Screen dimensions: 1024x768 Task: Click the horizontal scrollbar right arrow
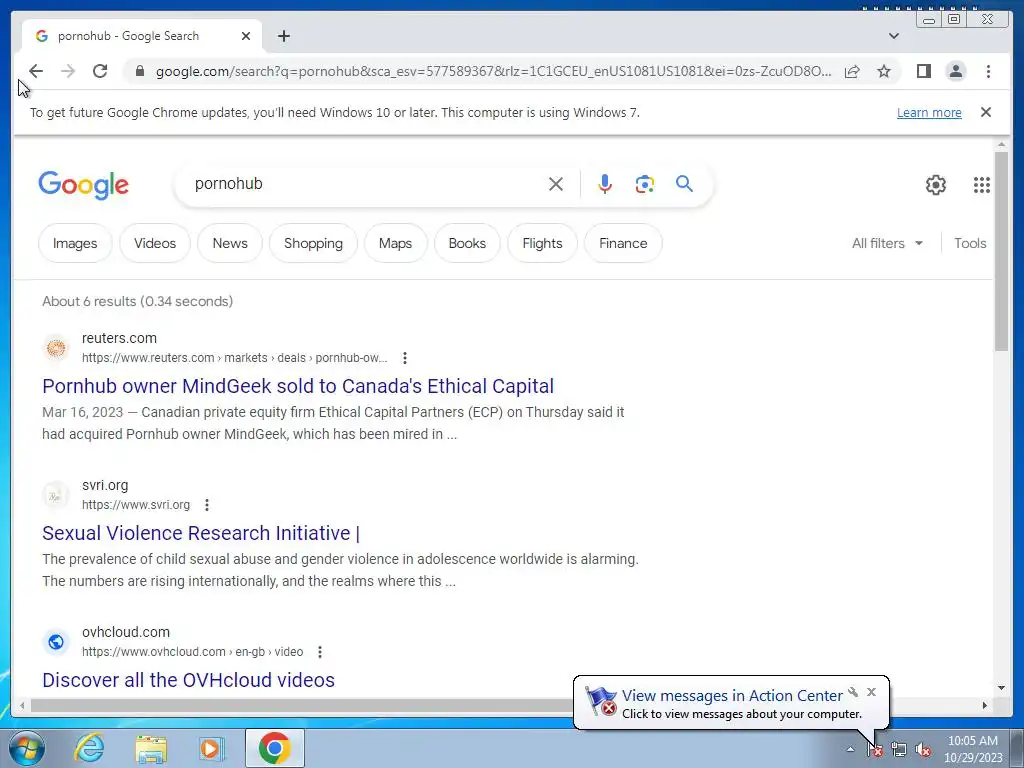(x=985, y=705)
